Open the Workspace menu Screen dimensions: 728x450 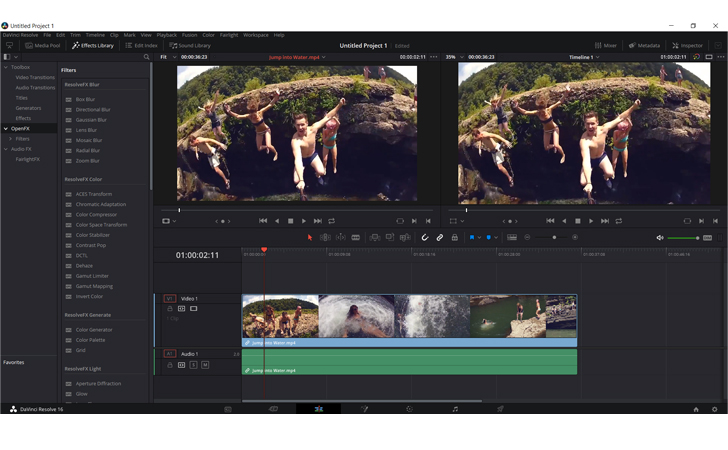pos(255,35)
